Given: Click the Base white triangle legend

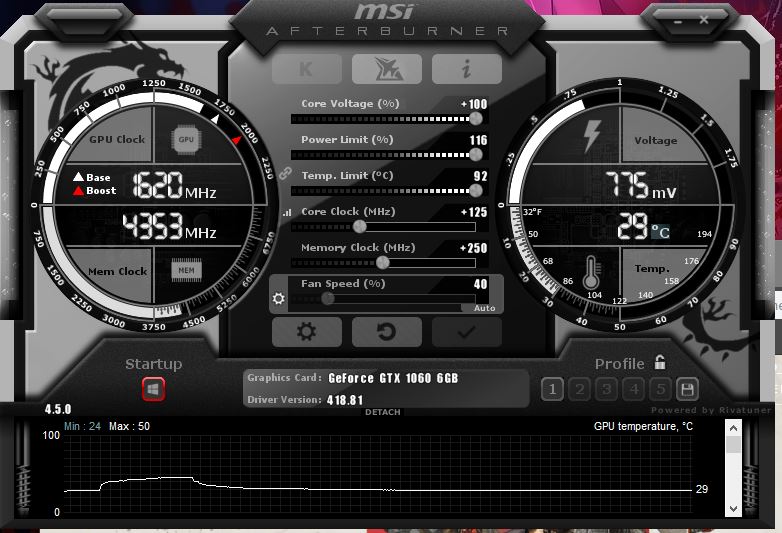Looking at the screenshot, I should (x=92, y=177).
